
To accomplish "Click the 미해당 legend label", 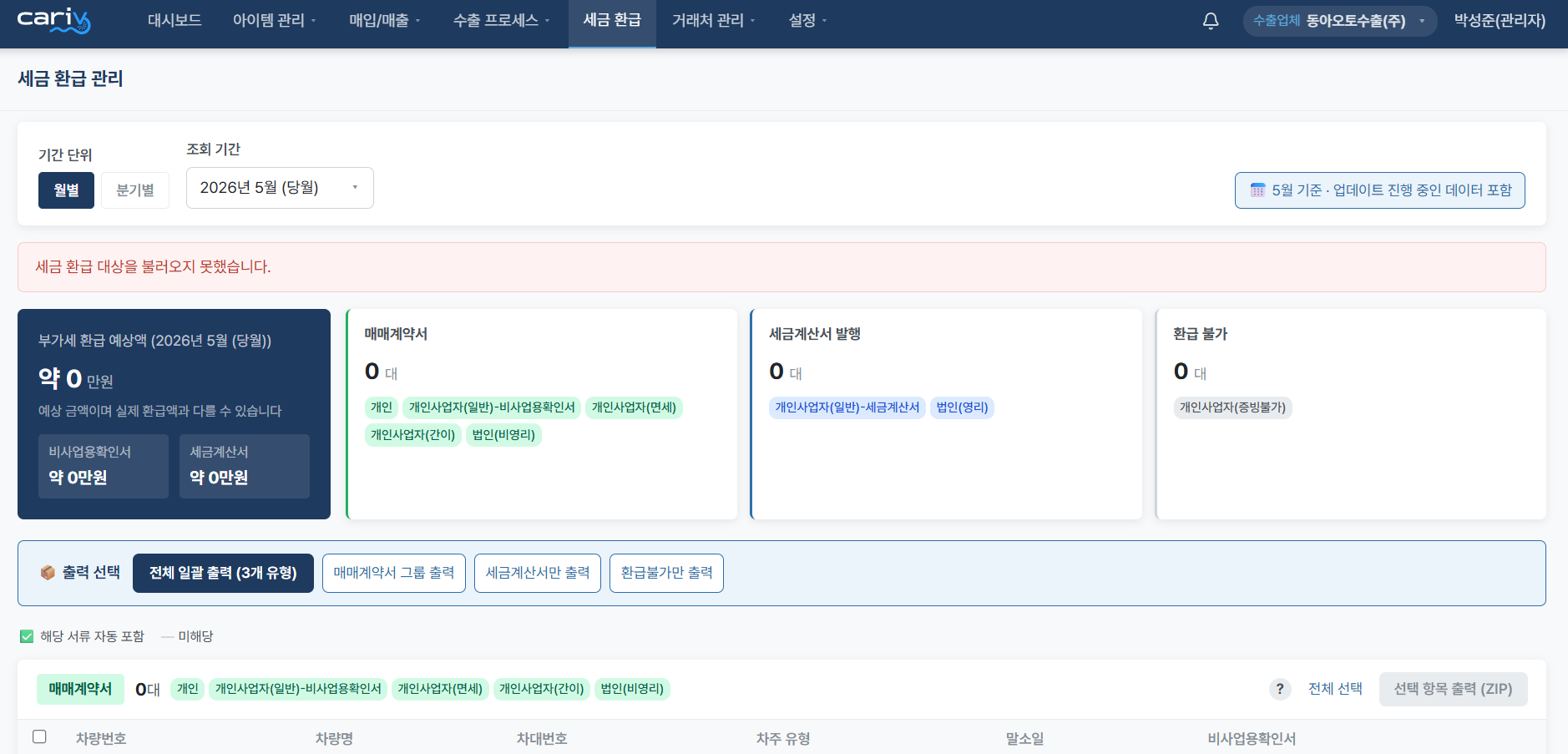I will pos(195,636).
